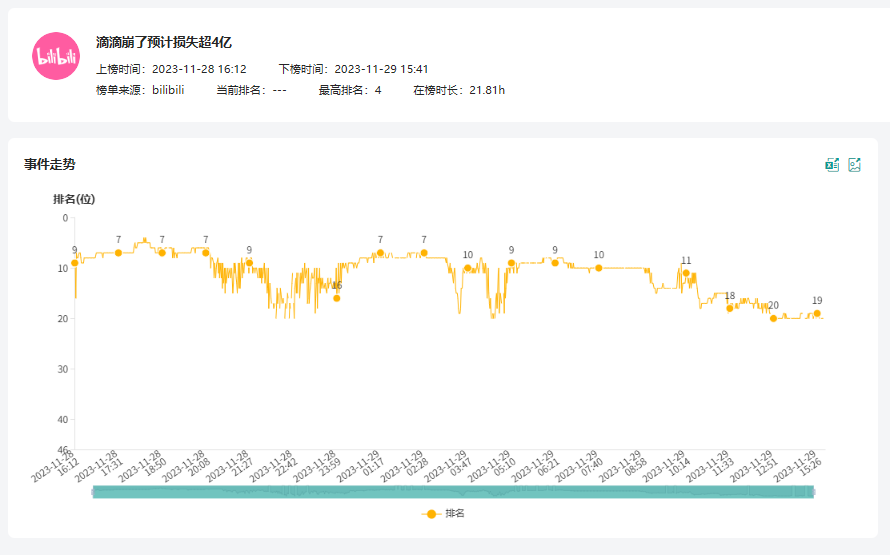Viewport: 890px width, 555px height.
Task: Click the right handle of zoom slider
Action: [x=815, y=491]
